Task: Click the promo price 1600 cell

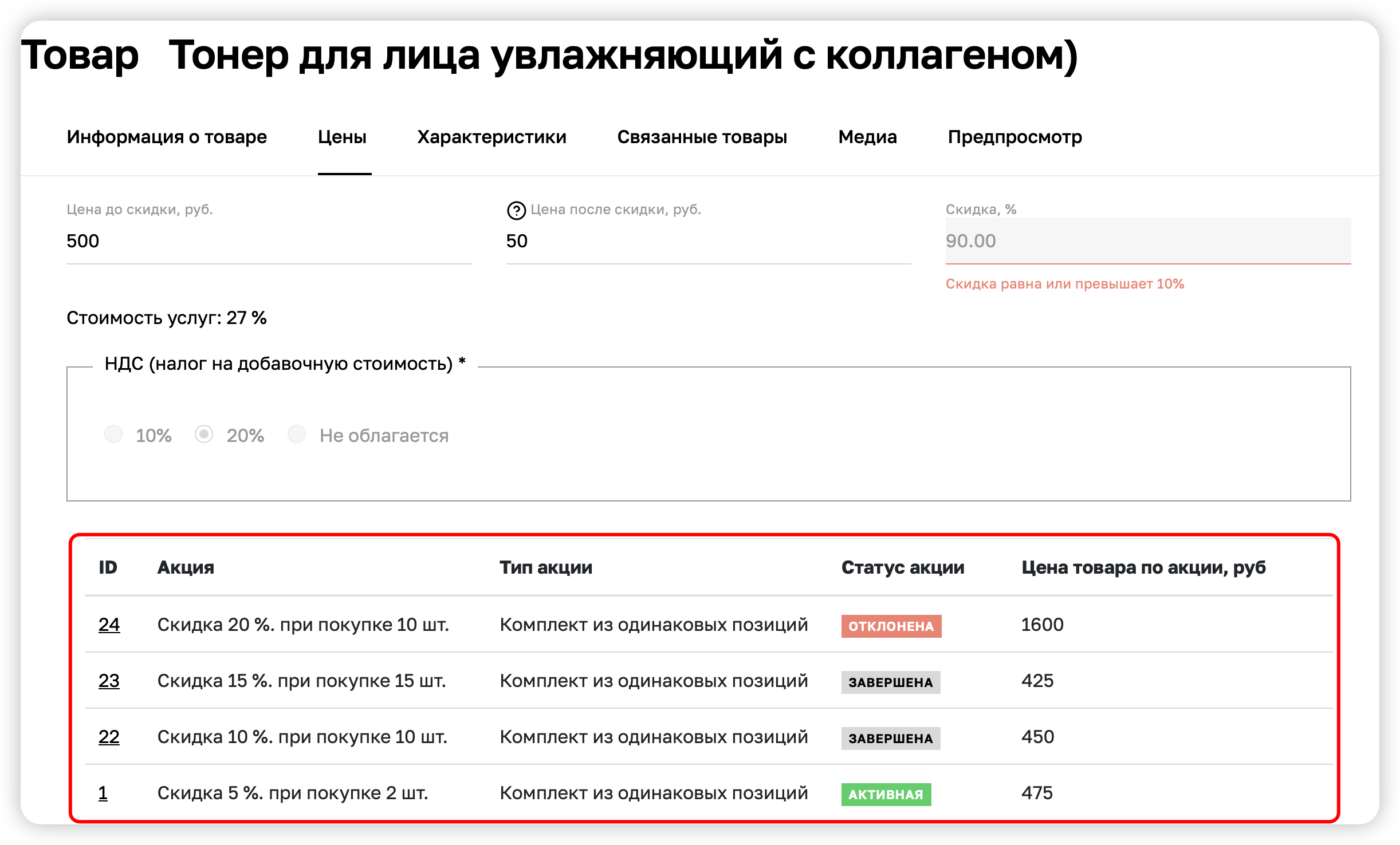Action: tap(1042, 625)
